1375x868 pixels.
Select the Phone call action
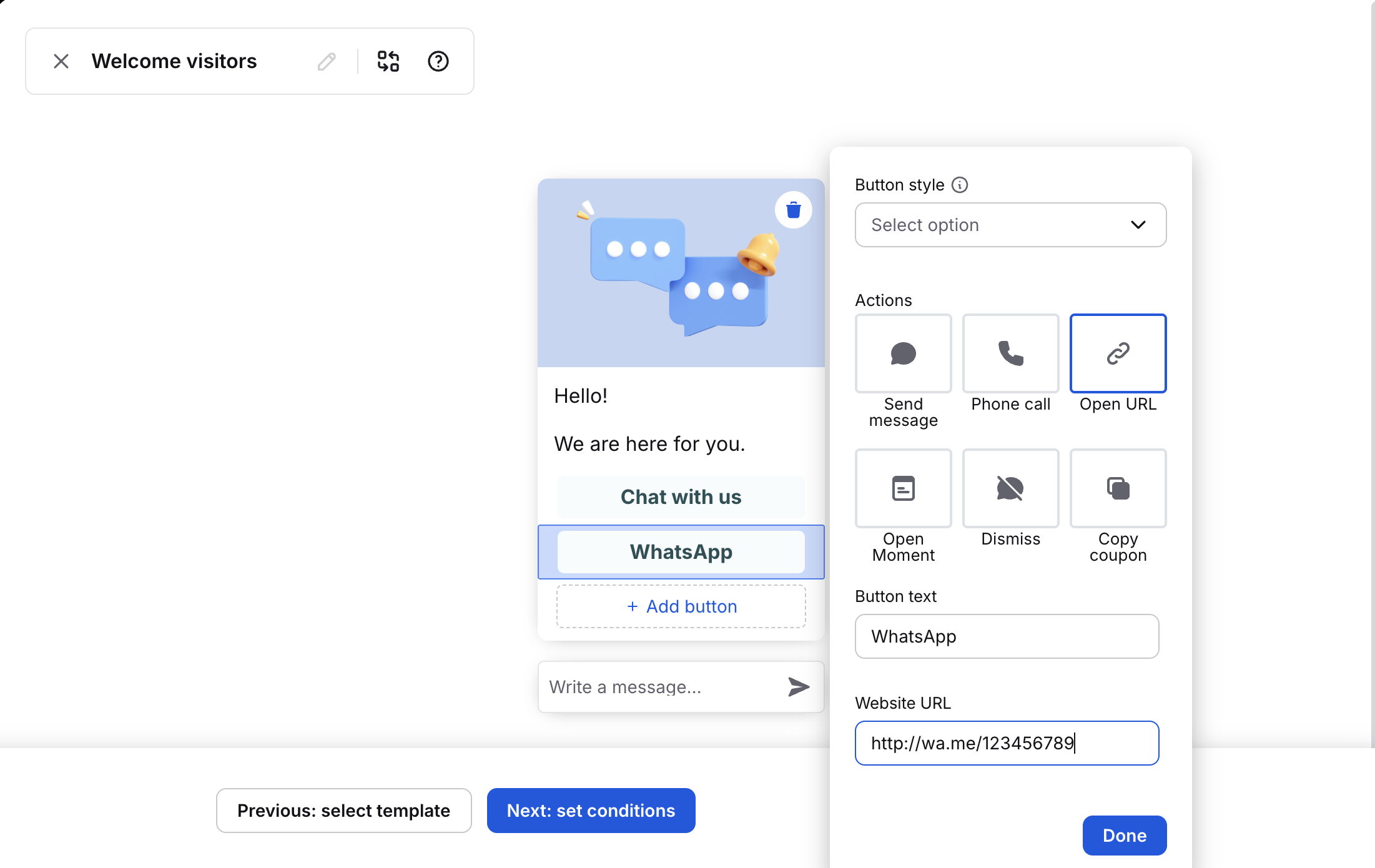(1010, 353)
